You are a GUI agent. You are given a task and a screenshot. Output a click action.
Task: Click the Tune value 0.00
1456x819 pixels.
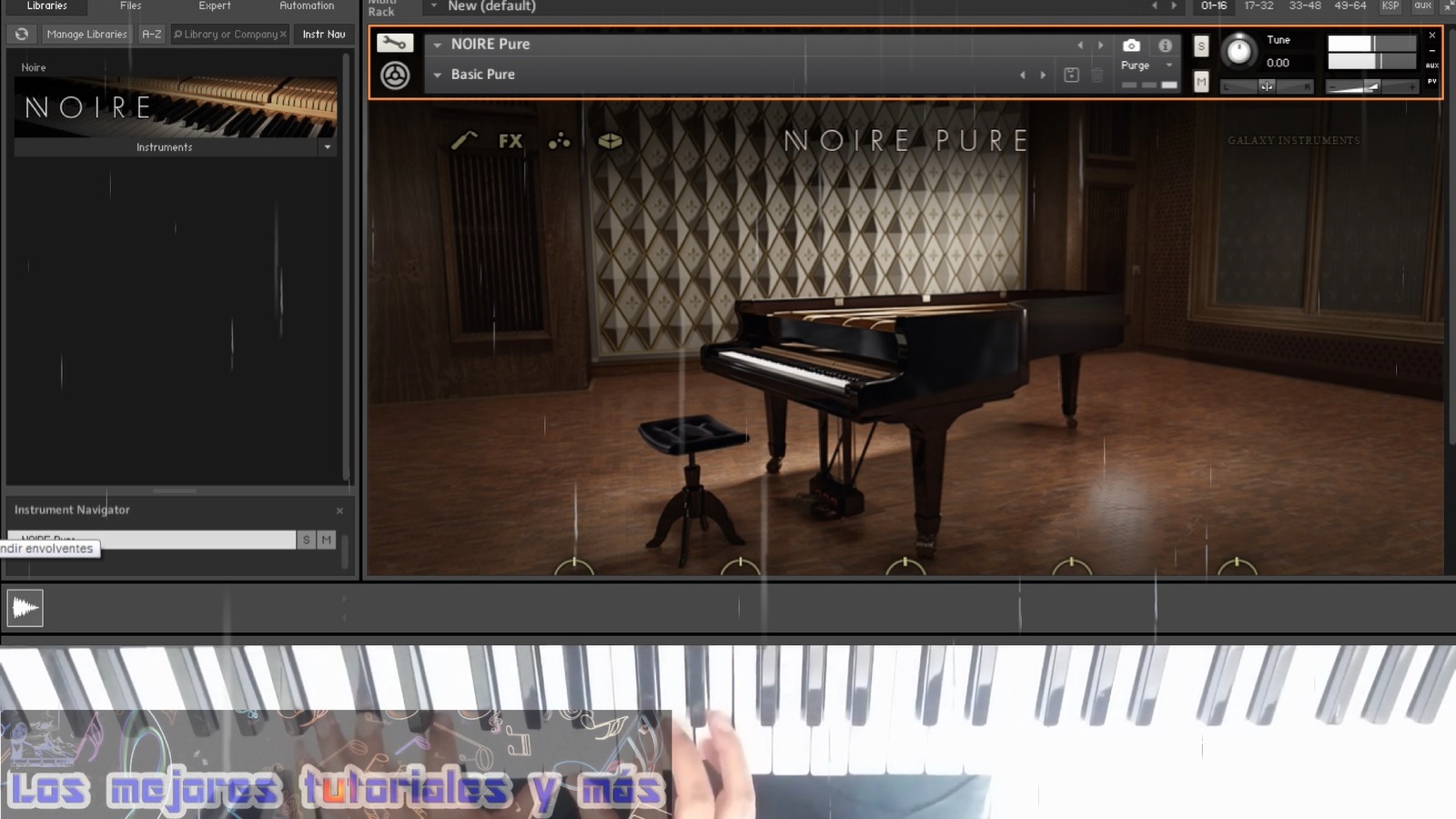pos(1278,63)
